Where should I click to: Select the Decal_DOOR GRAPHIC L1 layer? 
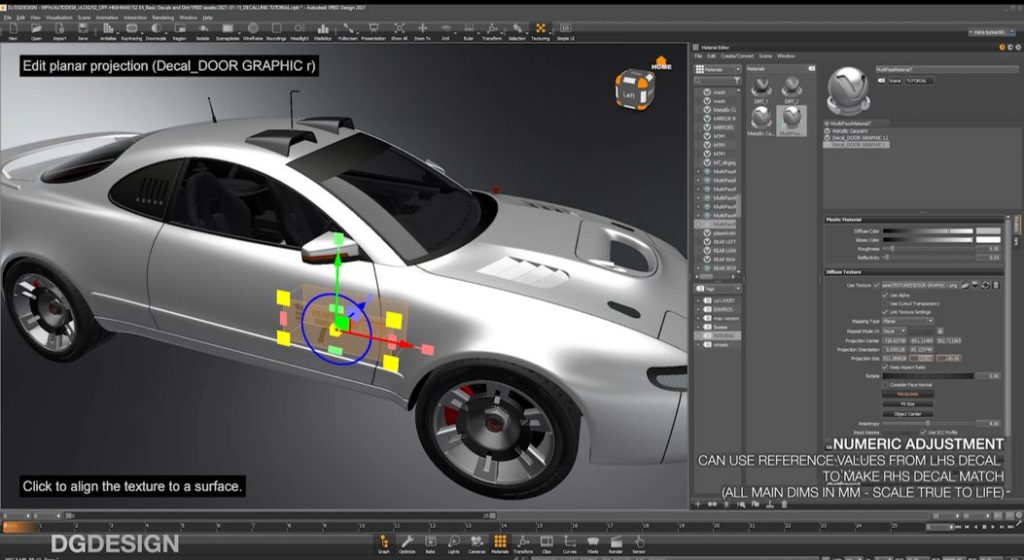point(860,138)
